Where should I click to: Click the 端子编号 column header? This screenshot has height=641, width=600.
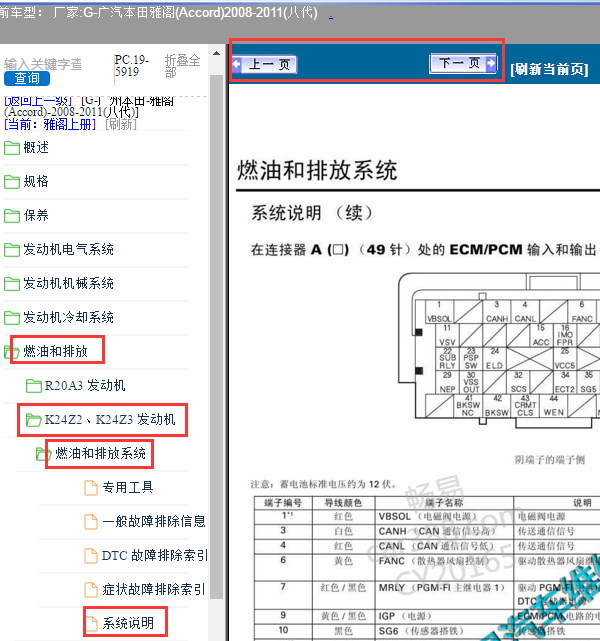(283, 503)
